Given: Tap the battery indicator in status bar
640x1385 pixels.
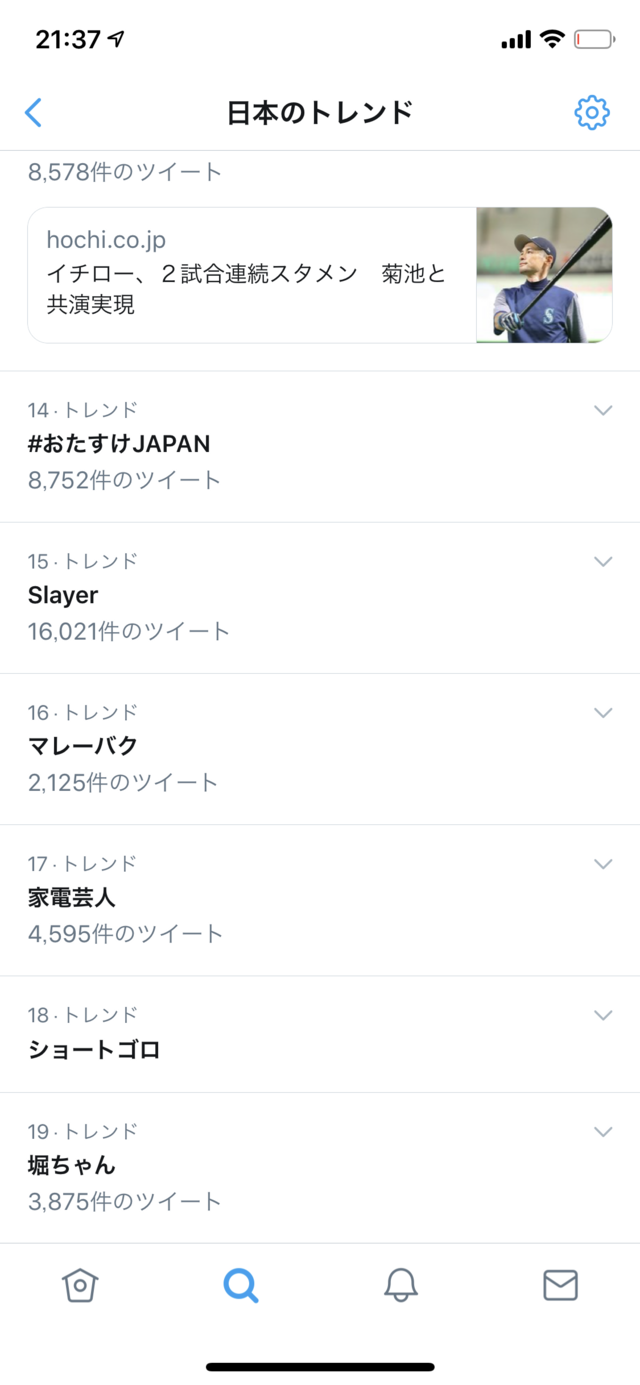Looking at the screenshot, I should tap(595, 40).
